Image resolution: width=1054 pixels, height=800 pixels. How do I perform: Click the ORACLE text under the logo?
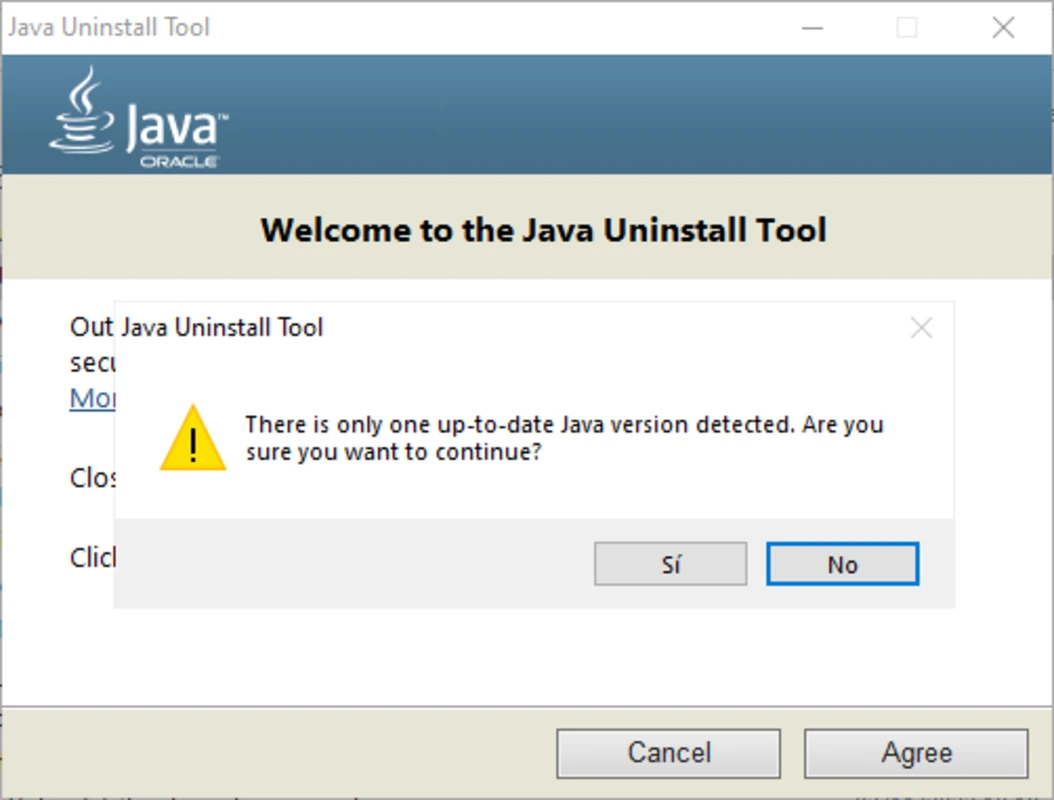pyautogui.click(x=179, y=161)
